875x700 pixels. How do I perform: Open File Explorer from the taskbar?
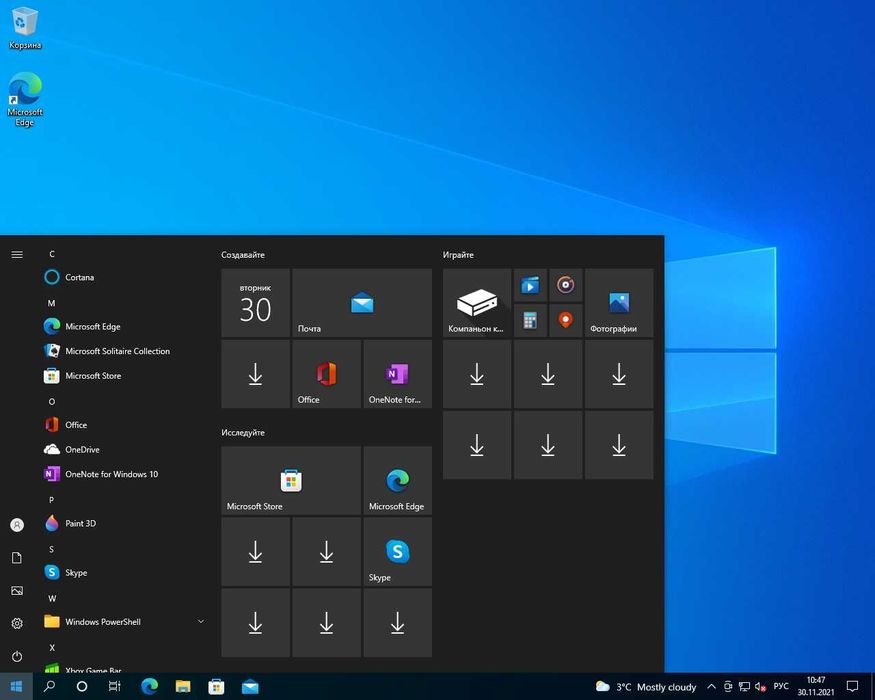point(182,686)
